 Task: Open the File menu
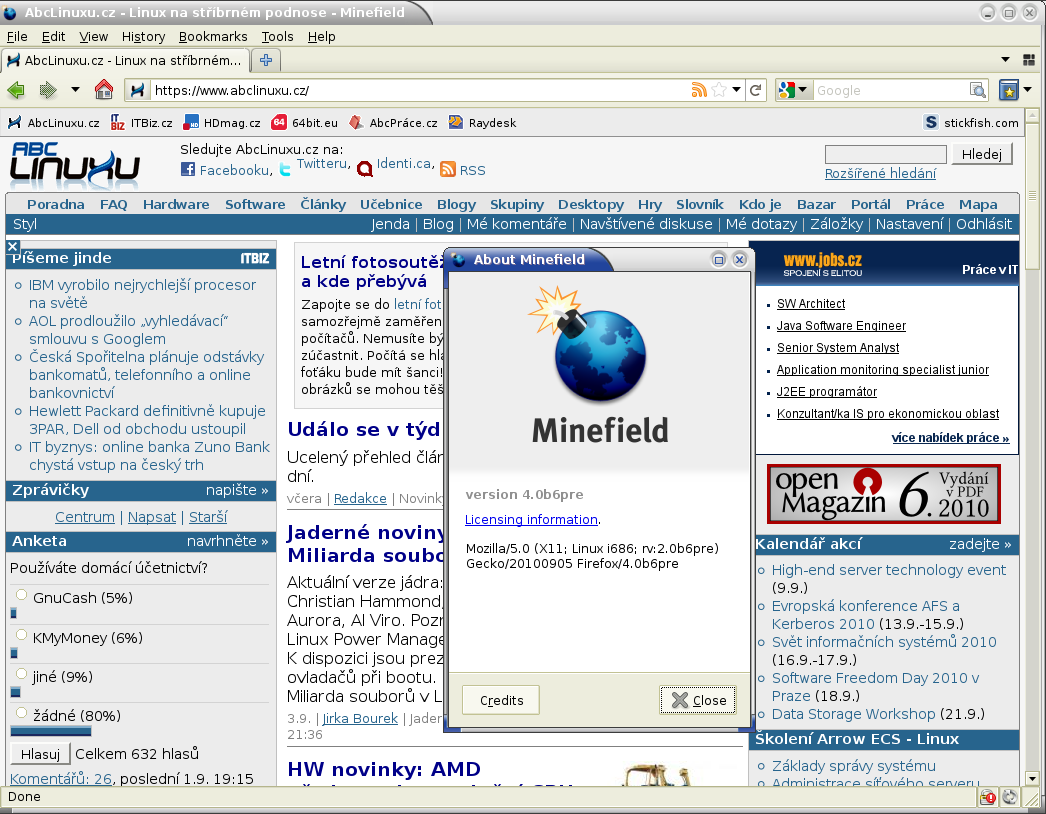(x=17, y=37)
